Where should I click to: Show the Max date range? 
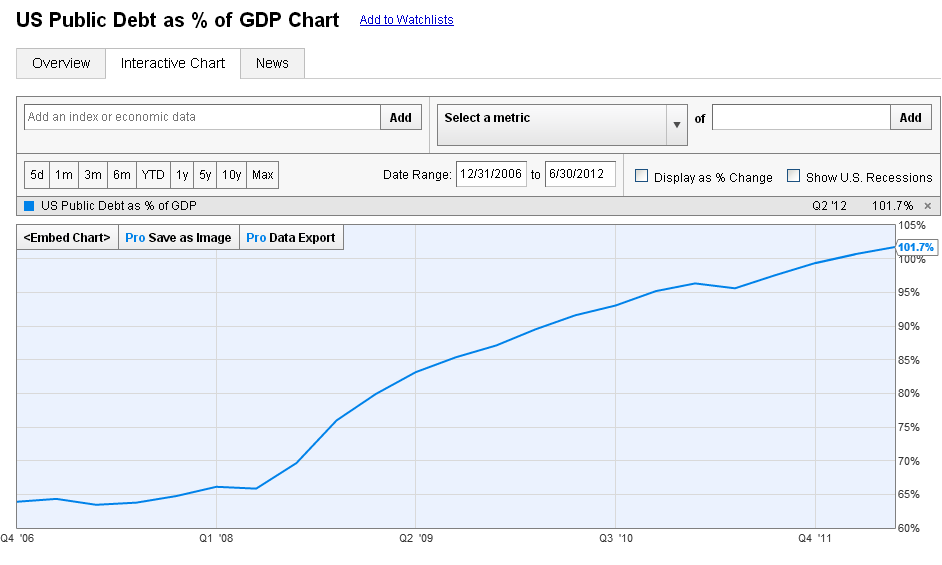coord(263,175)
